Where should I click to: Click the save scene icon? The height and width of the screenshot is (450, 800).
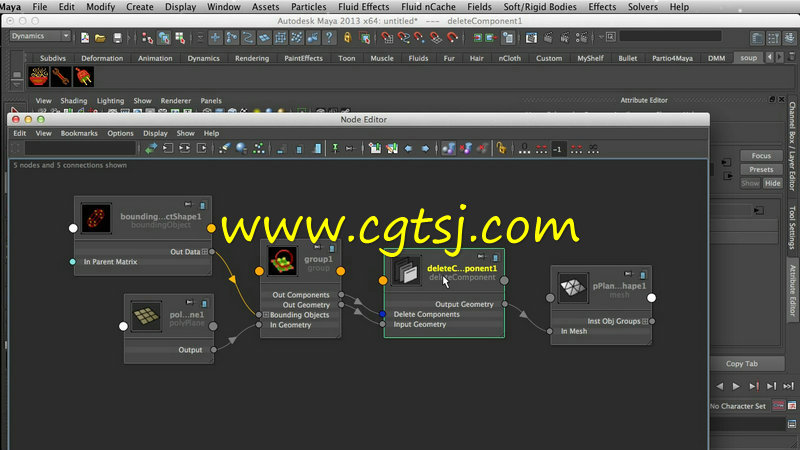point(117,38)
